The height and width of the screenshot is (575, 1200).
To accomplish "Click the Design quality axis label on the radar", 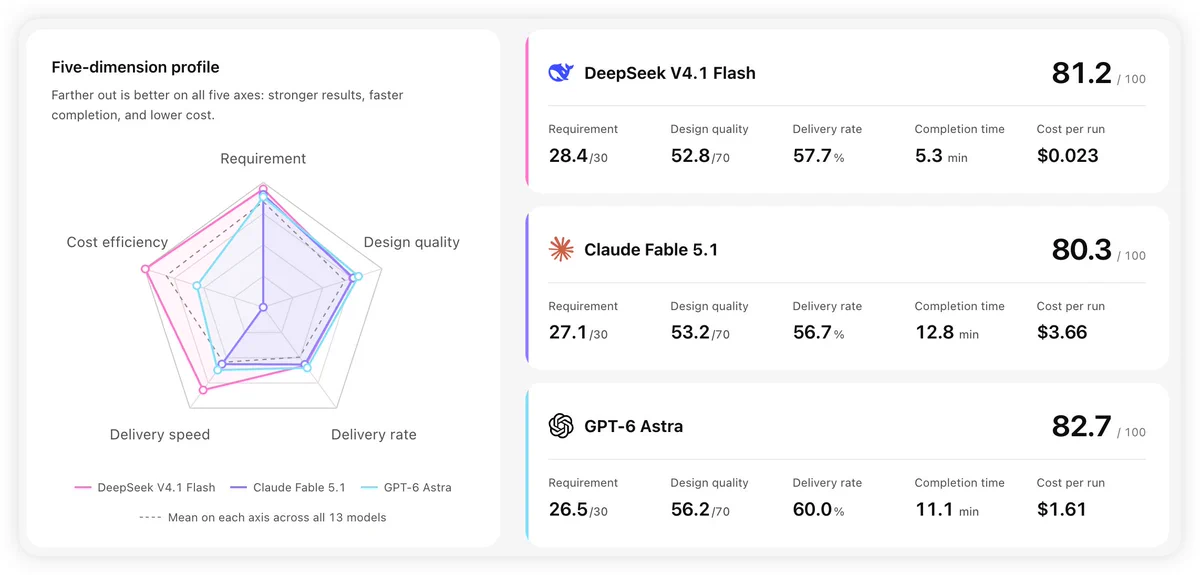I will click(x=412, y=242).
